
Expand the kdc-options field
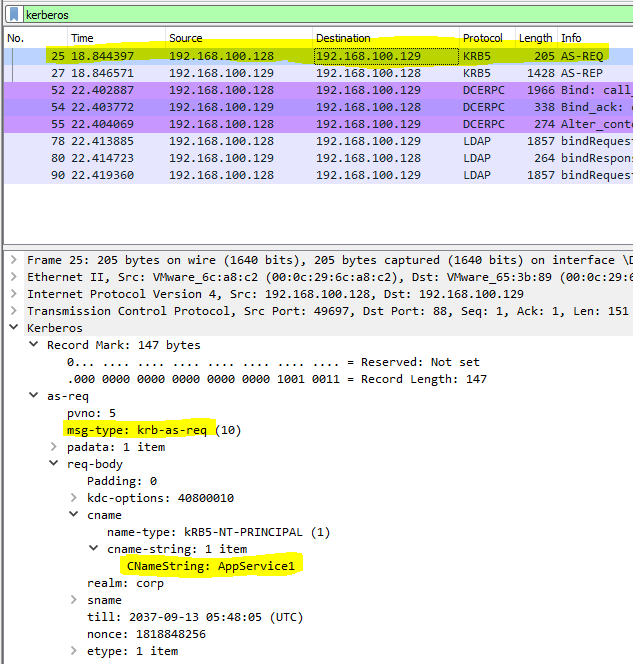point(75,498)
